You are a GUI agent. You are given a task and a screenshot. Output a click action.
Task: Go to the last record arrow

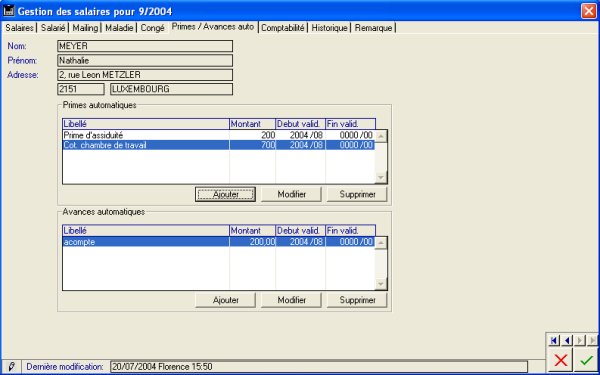point(592,340)
